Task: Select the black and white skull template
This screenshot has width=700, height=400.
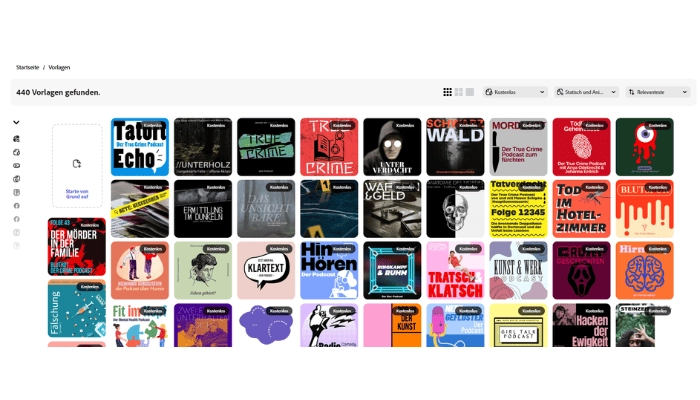Action: [455, 208]
